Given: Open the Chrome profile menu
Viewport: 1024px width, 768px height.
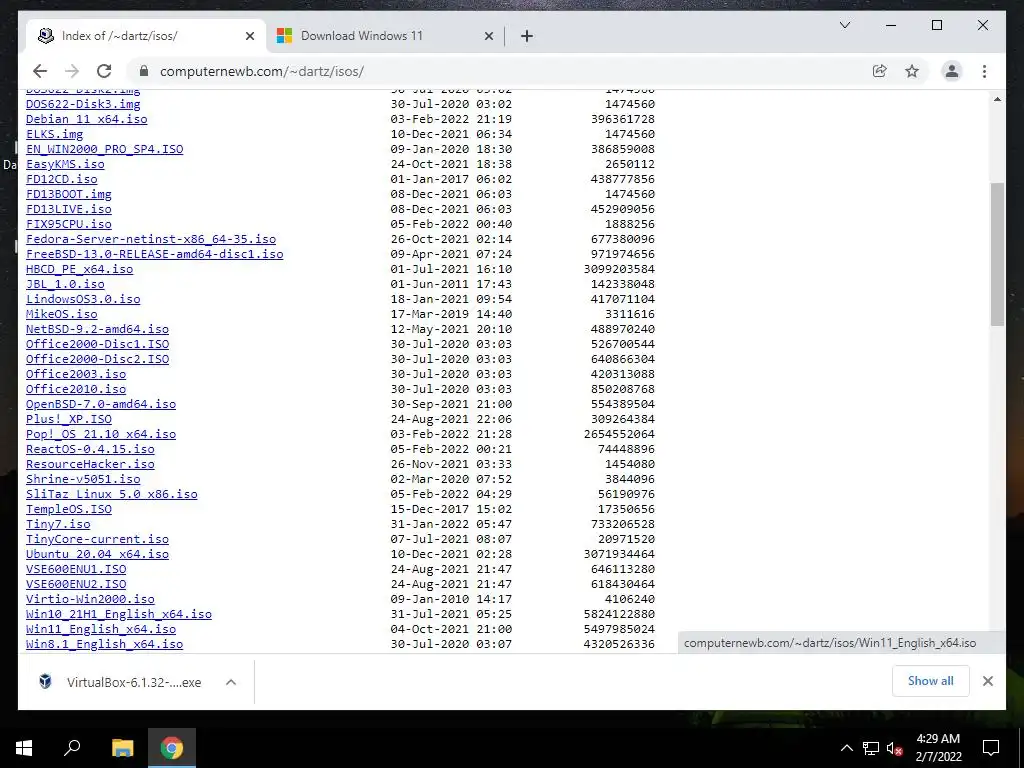Looking at the screenshot, I should pyautogui.click(x=952, y=71).
